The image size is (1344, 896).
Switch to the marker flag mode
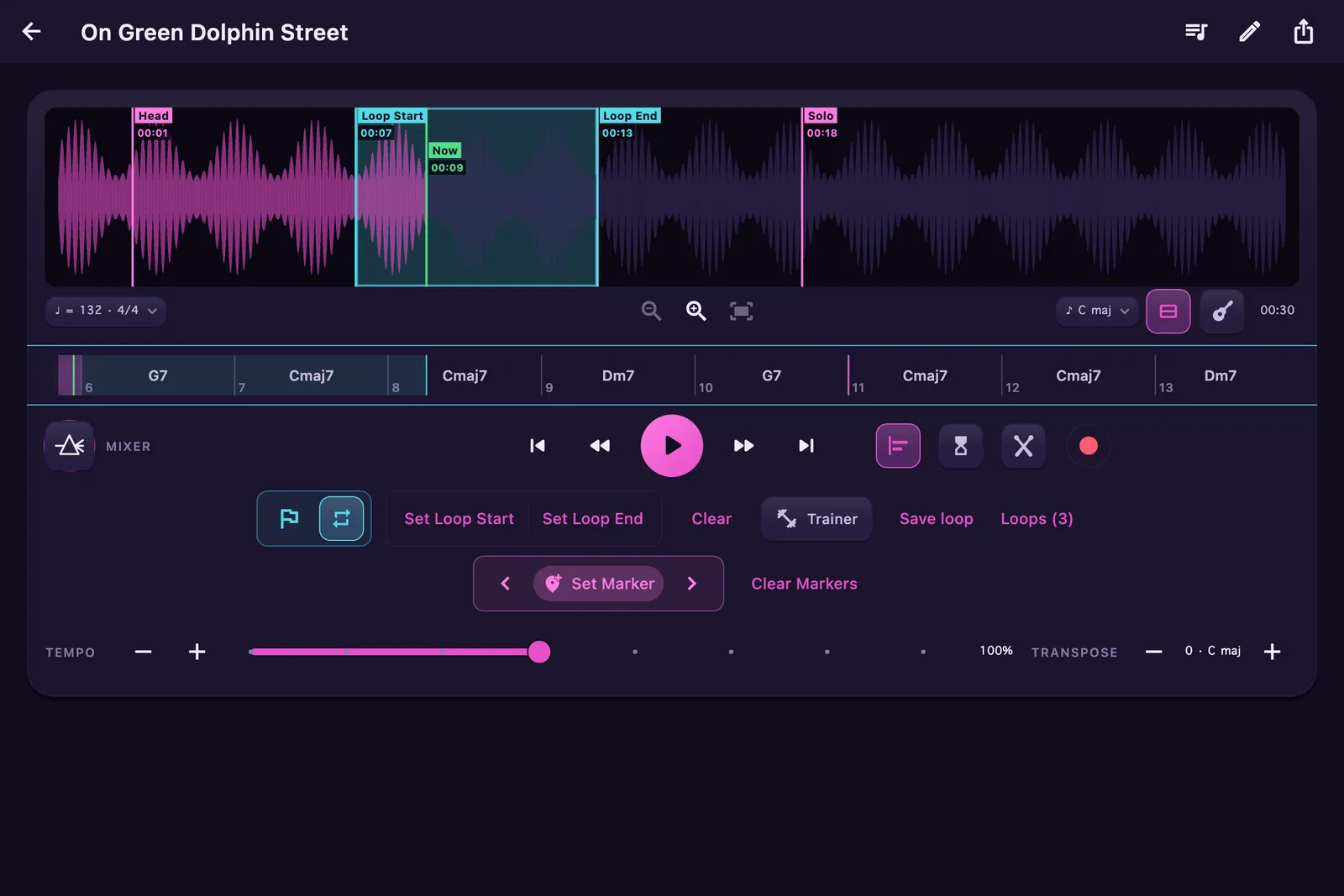coord(289,519)
